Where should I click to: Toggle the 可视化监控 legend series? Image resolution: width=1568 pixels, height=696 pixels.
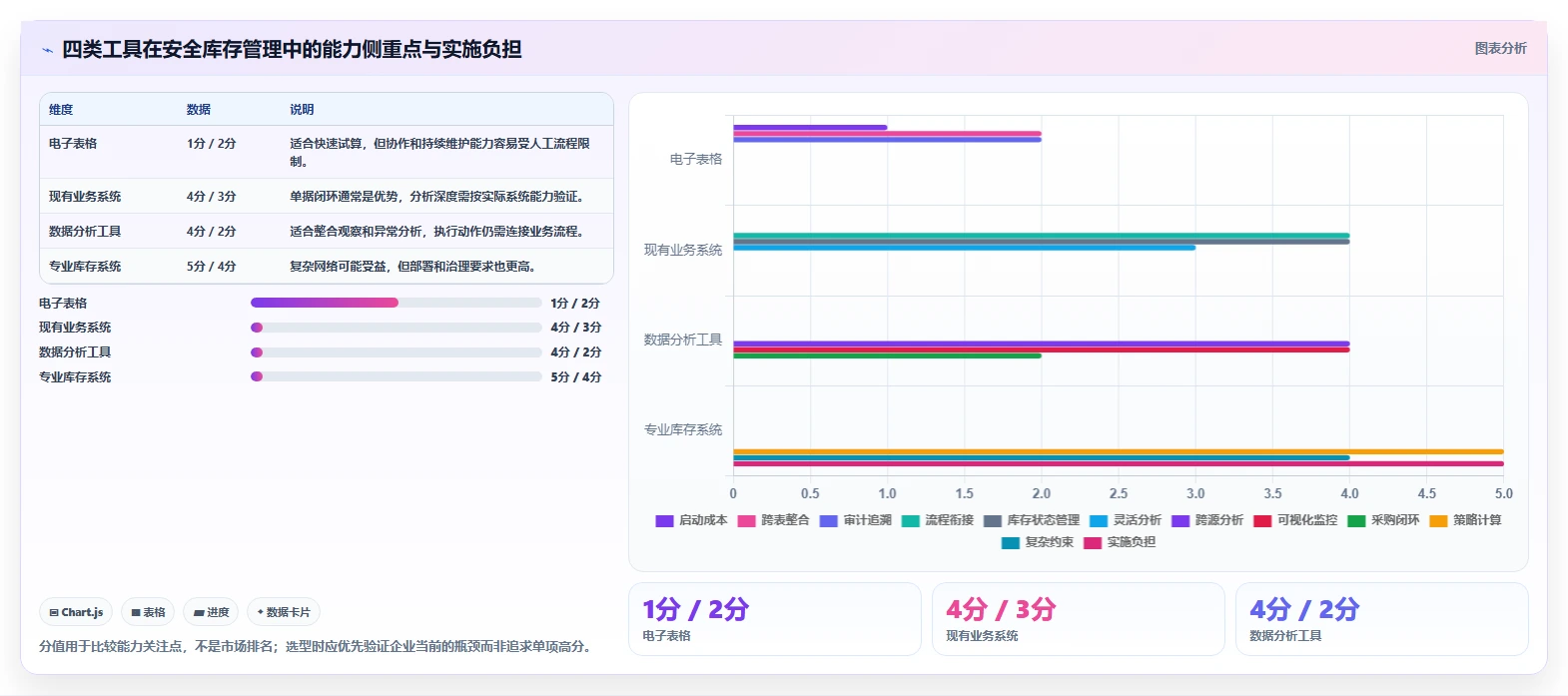1295,520
